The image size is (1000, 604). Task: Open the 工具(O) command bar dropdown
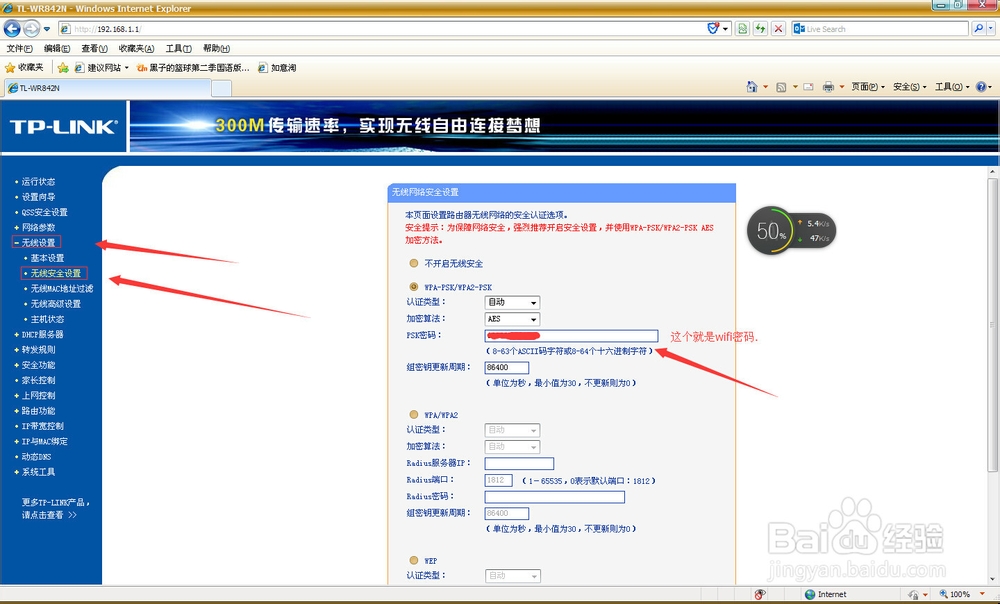[952, 87]
